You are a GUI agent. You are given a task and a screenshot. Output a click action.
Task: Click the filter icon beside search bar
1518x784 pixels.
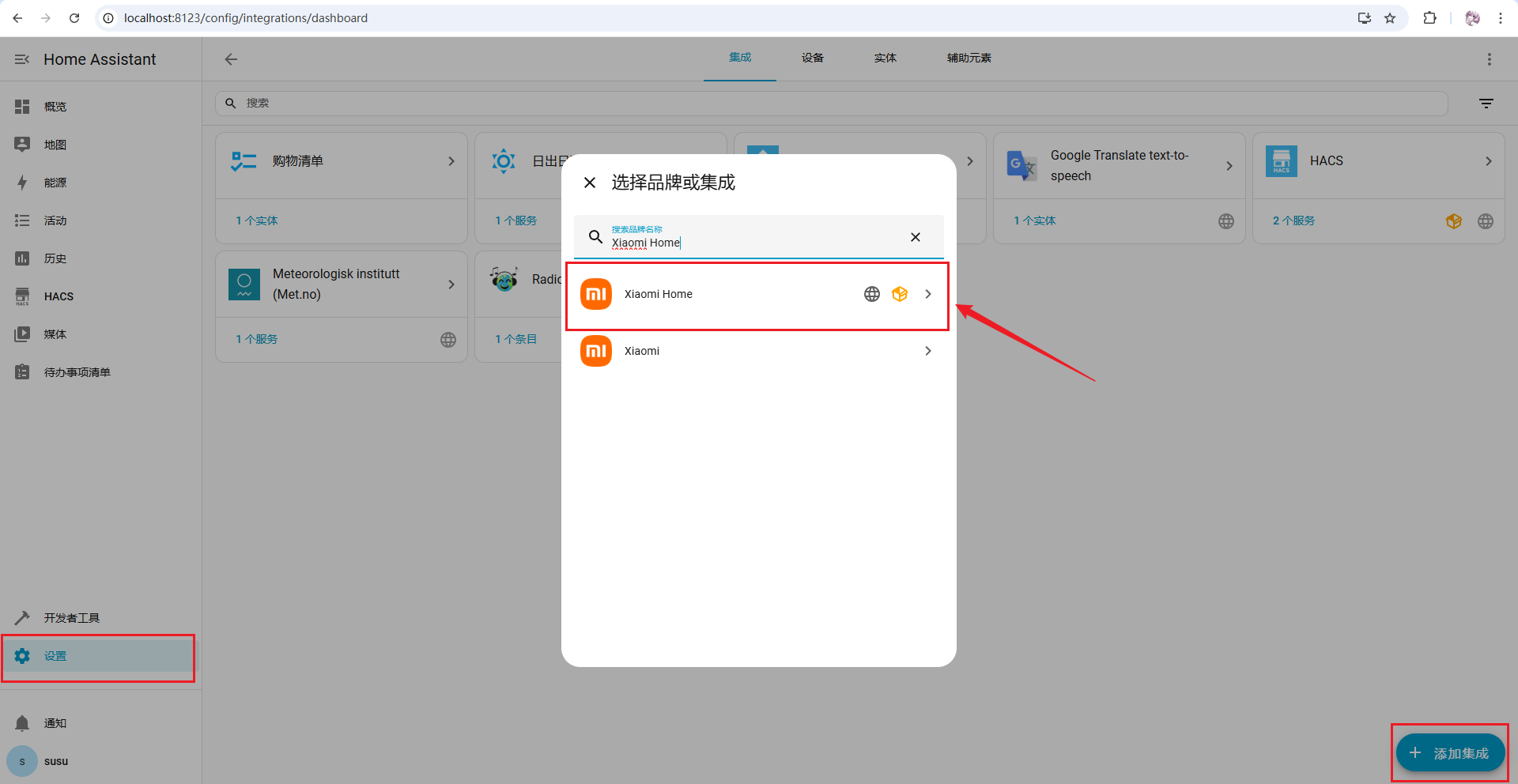pyautogui.click(x=1486, y=104)
